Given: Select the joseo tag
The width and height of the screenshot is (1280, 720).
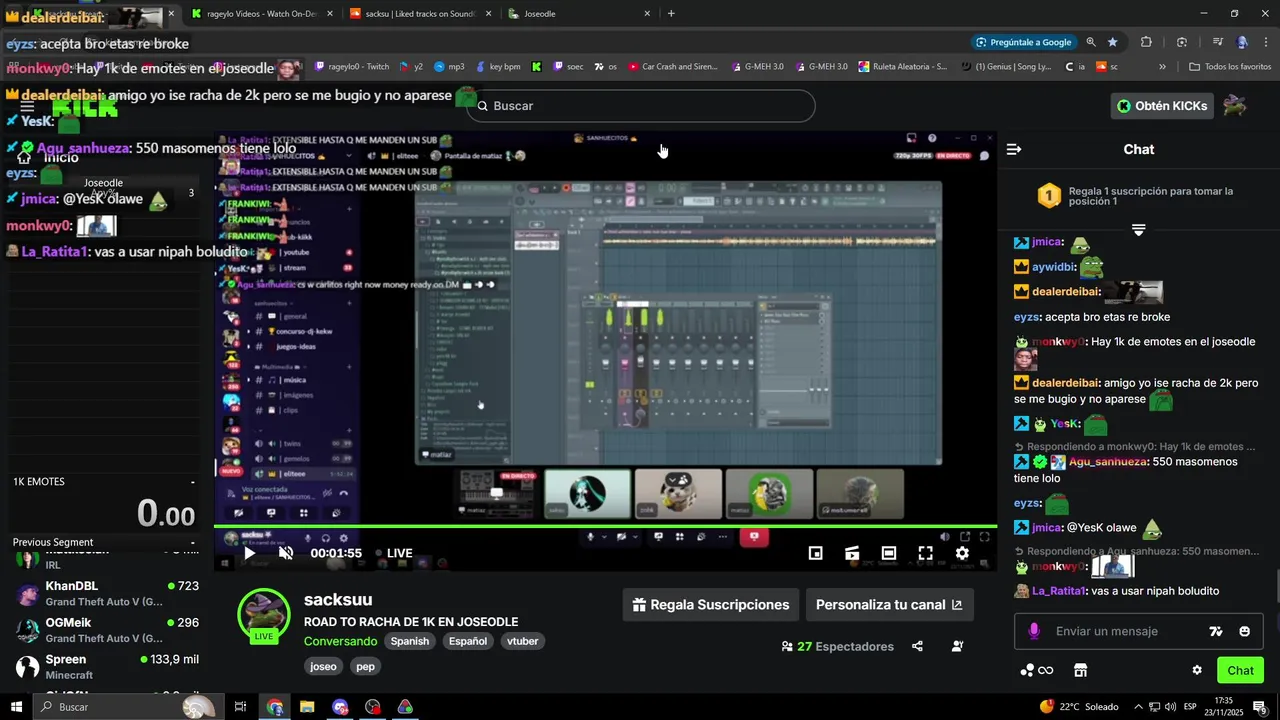Looking at the screenshot, I should (x=323, y=666).
